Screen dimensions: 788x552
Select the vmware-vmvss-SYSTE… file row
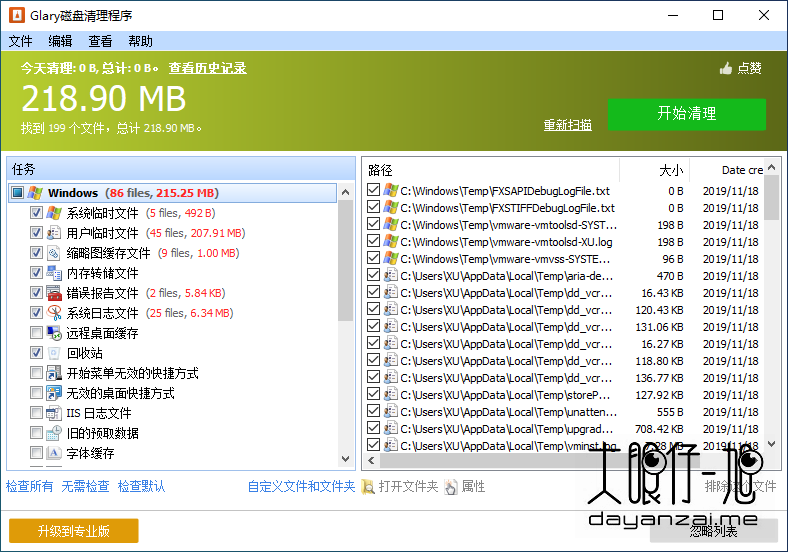[x=563, y=259]
